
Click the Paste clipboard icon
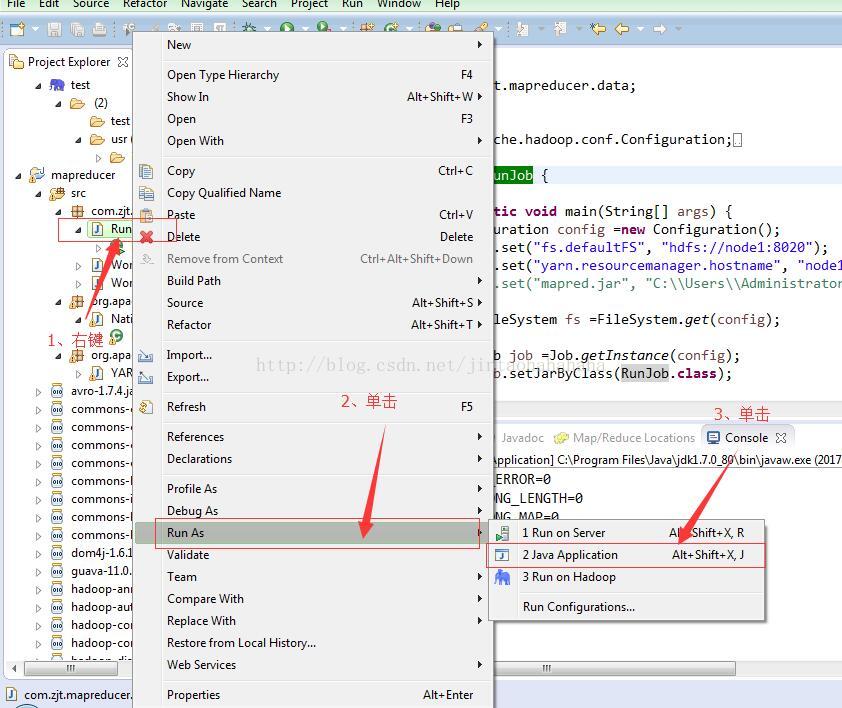coord(147,215)
